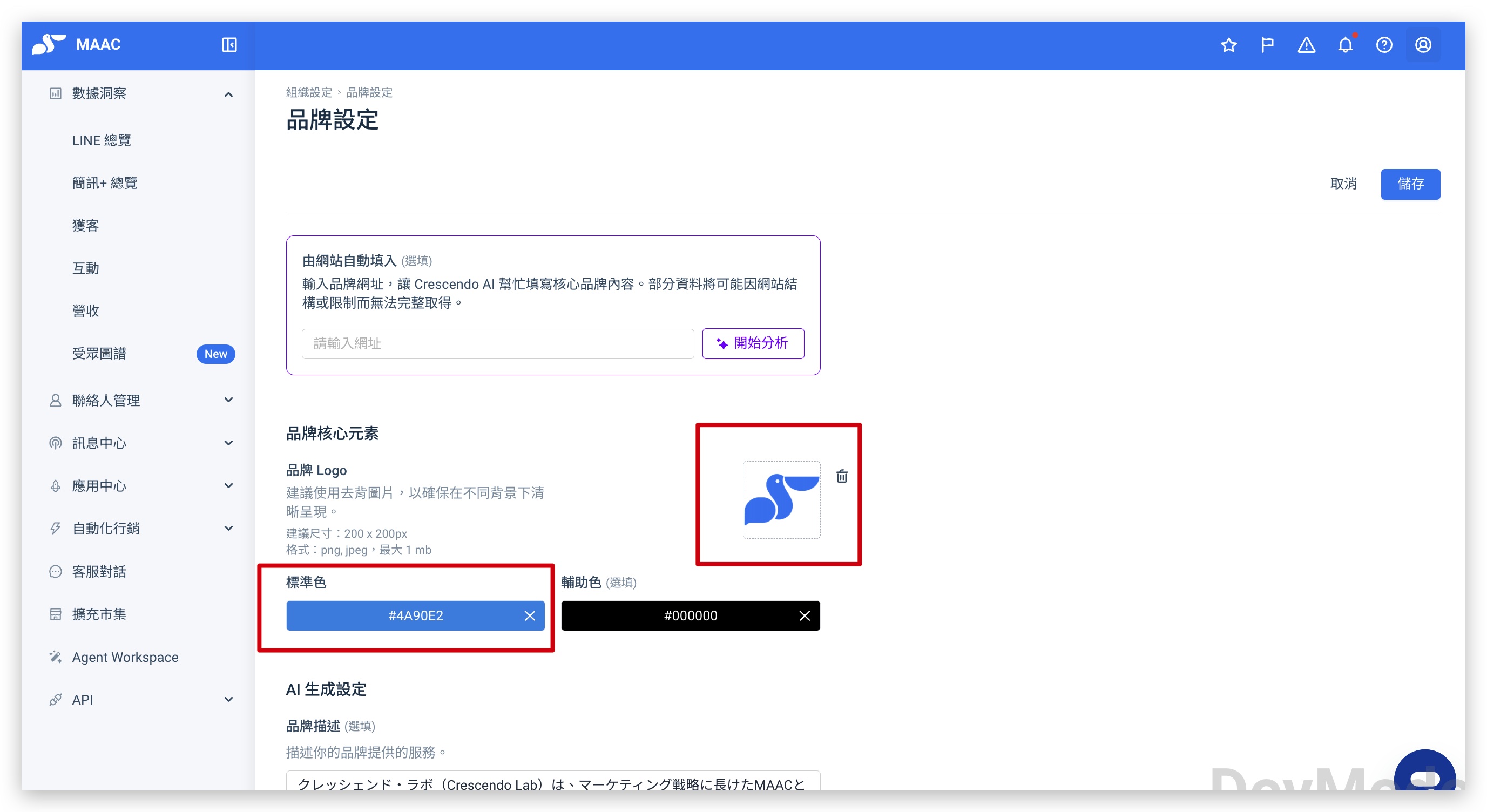Image resolution: width=1487 pixels, height=812 pixels.
Task: Collapse the sidebar panel icon
Action: pyautogui.click(x=229, y=44)
